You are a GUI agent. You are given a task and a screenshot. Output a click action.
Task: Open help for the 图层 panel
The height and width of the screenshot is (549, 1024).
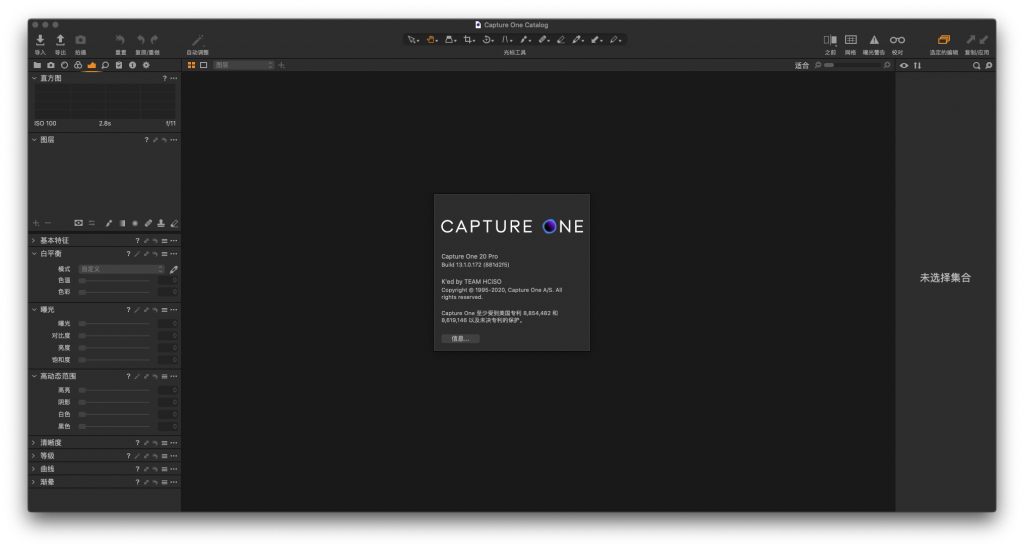coord(146,140)
